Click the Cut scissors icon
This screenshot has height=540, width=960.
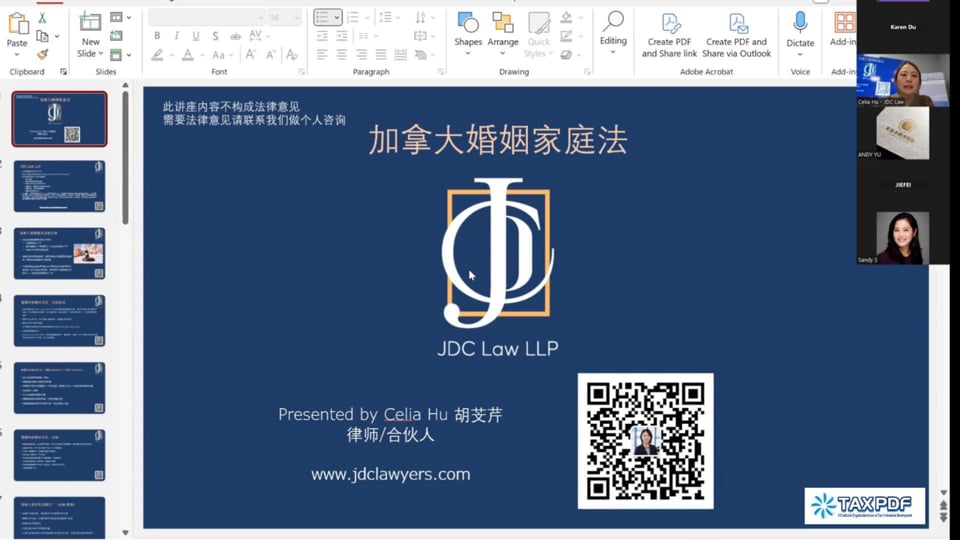(x=42, y=18)
